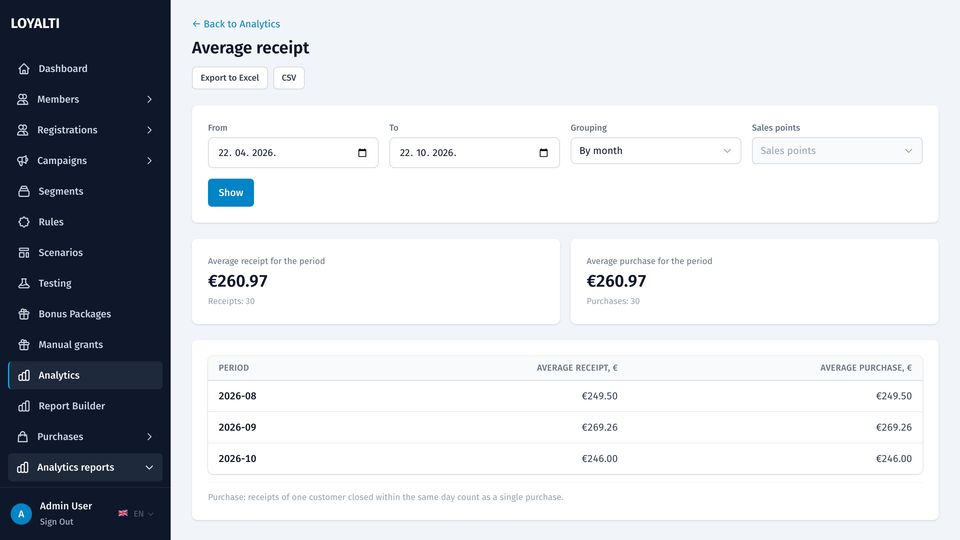Image resolution: width=960 pixels, height=540 pixels.
Task: Collapse the Analytics reports chevron
Action: click(x=149, y=467)
